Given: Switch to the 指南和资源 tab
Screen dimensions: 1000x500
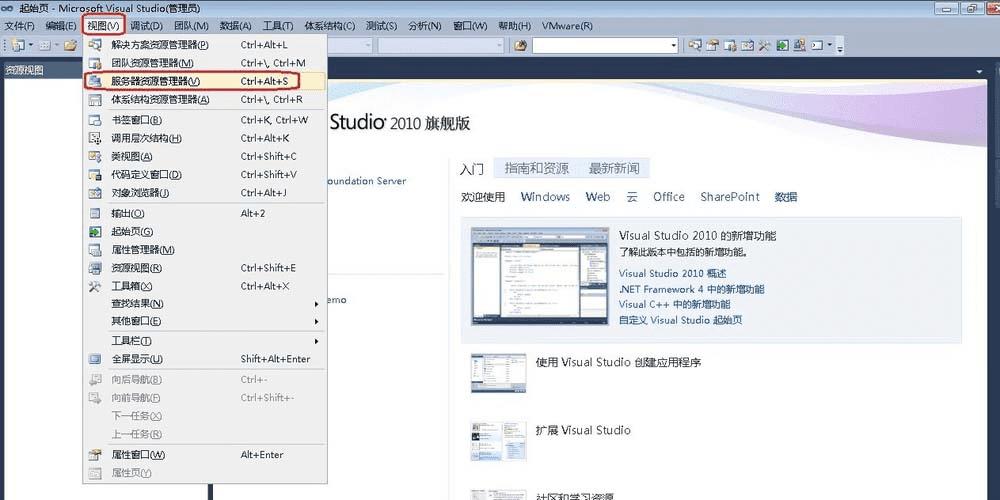Looking at the screenshot, I should click(536, 168).
